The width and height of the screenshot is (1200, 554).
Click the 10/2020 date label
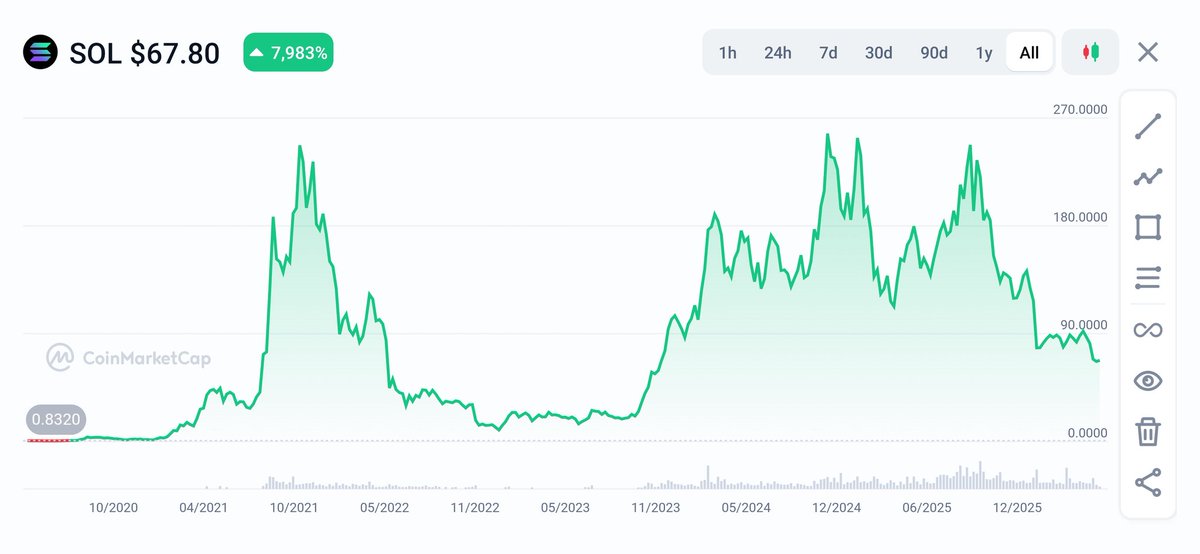point(113,508)
